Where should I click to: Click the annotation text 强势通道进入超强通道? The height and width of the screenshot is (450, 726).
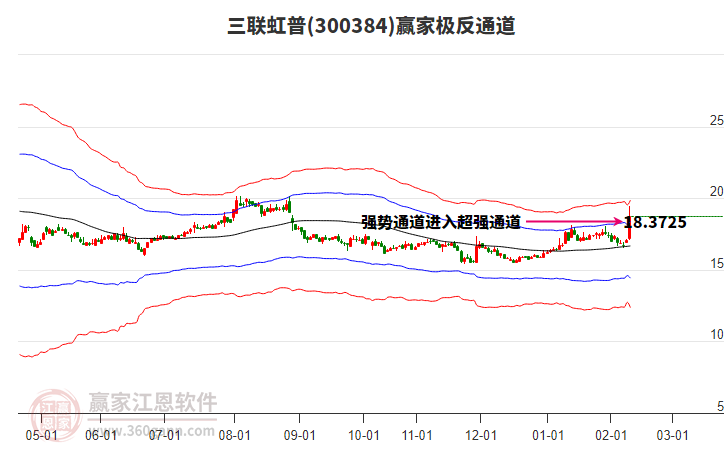coord(441,223)
